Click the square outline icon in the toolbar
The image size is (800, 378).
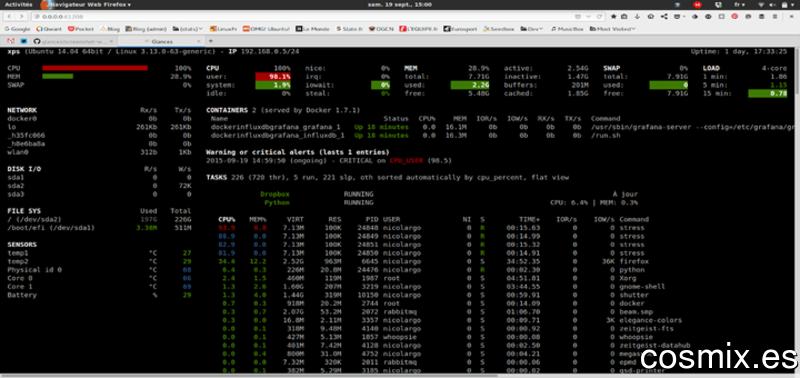pos(721,16)
